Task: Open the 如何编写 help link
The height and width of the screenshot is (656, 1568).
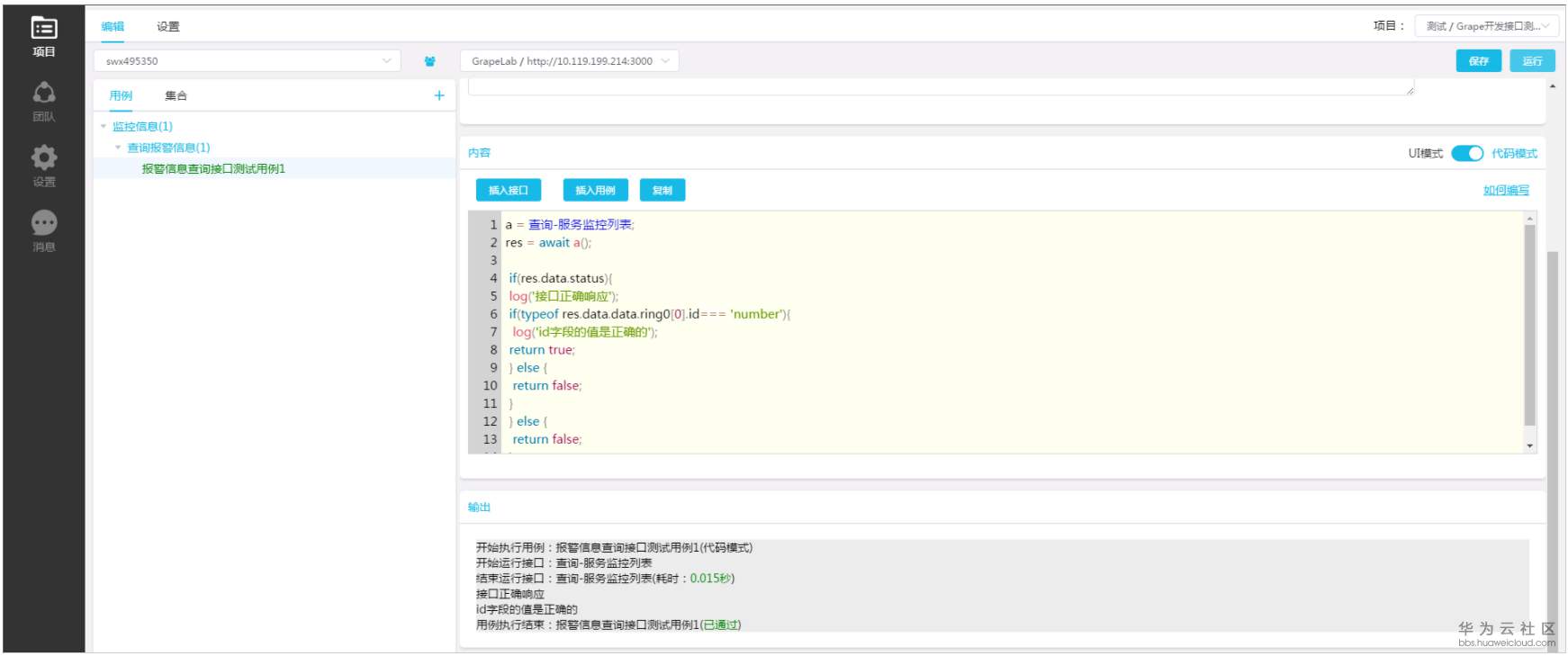Action: coord(1506,190)
